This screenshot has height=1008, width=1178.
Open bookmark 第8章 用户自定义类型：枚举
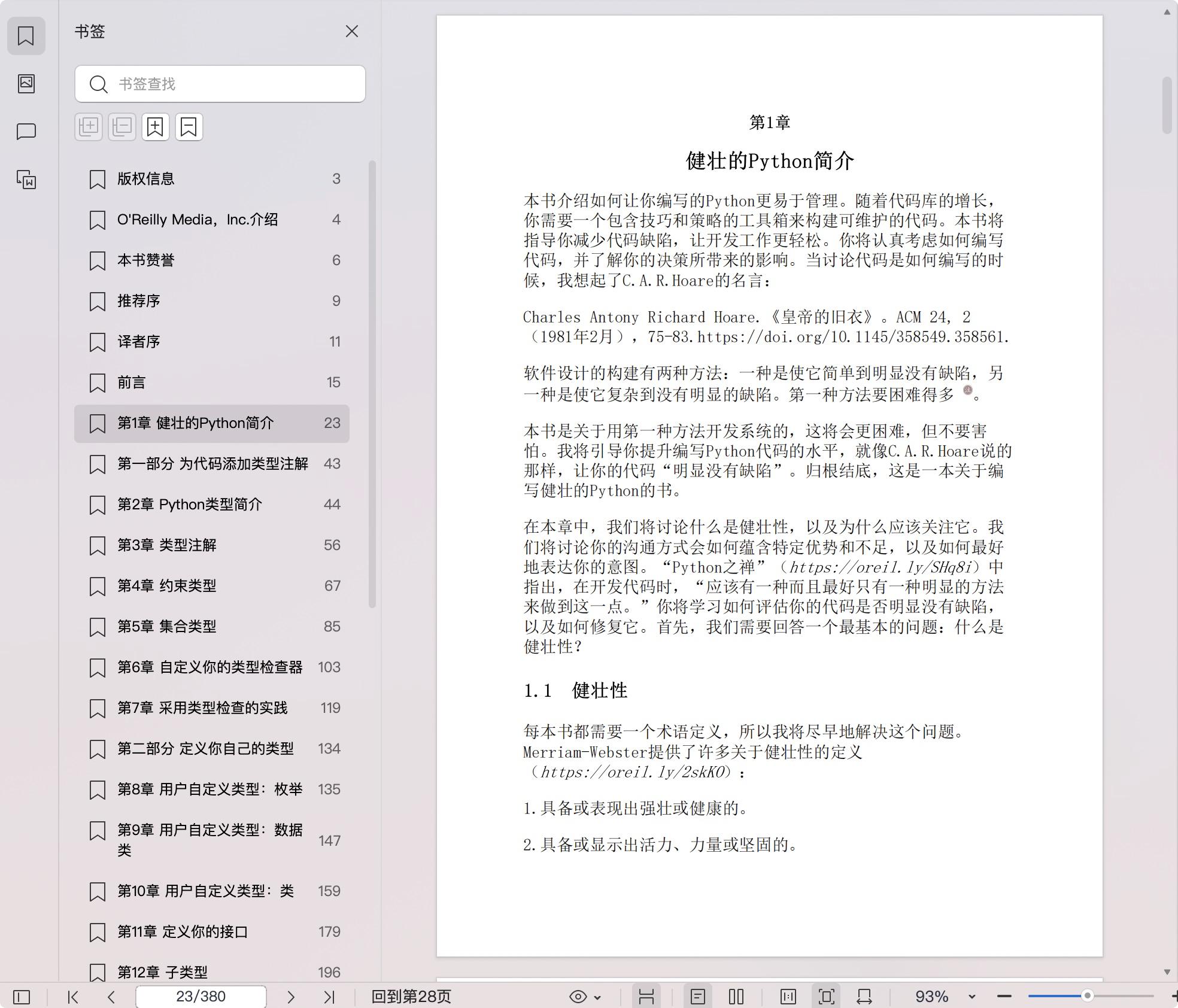(x=212, y=789)
